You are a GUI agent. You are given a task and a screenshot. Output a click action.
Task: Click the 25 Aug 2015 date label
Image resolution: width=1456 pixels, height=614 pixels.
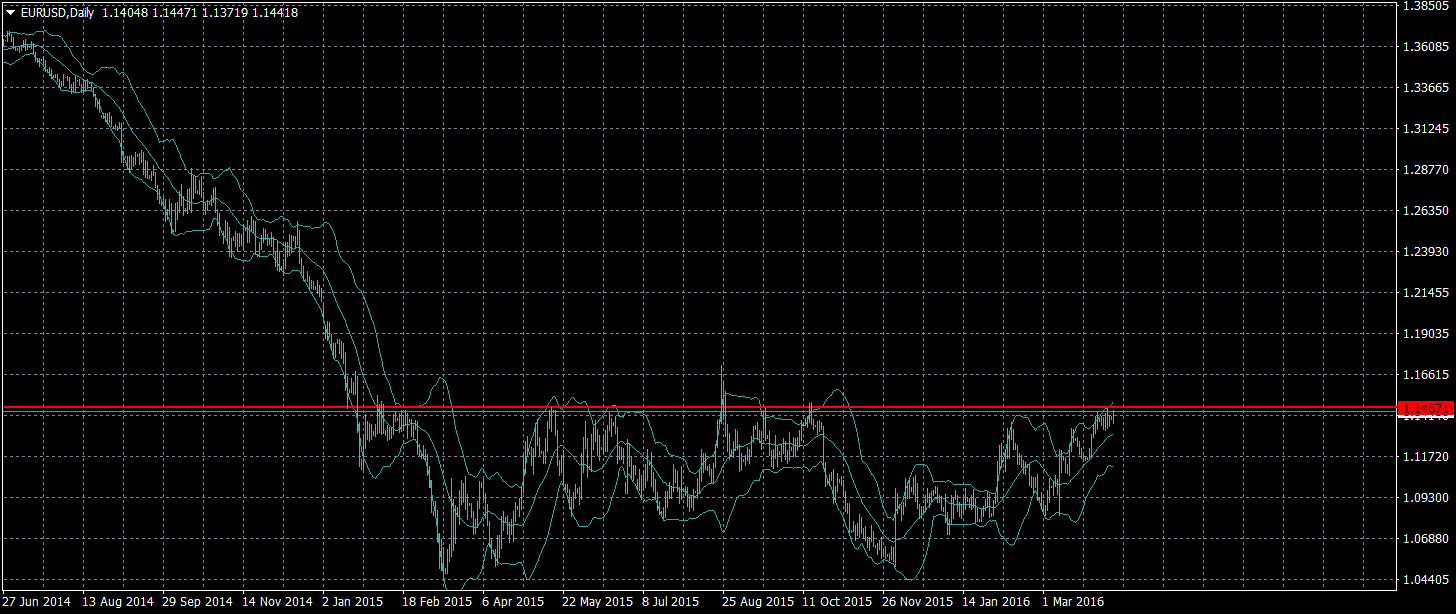758,602
